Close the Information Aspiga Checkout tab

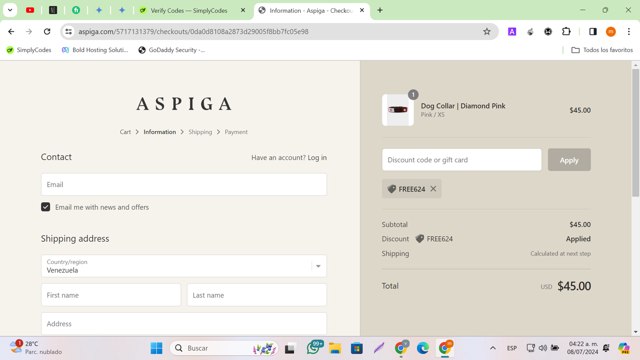362,10
